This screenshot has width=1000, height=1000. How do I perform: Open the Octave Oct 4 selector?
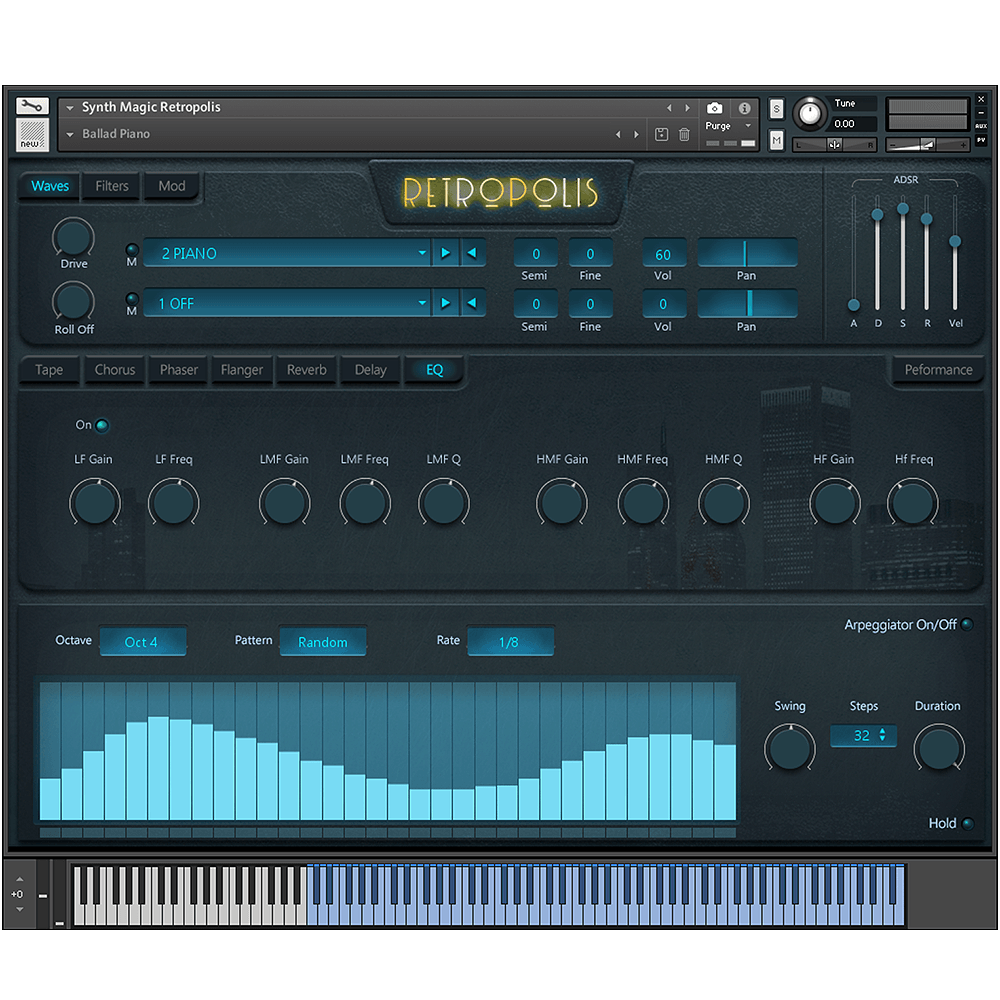[143, 642]
